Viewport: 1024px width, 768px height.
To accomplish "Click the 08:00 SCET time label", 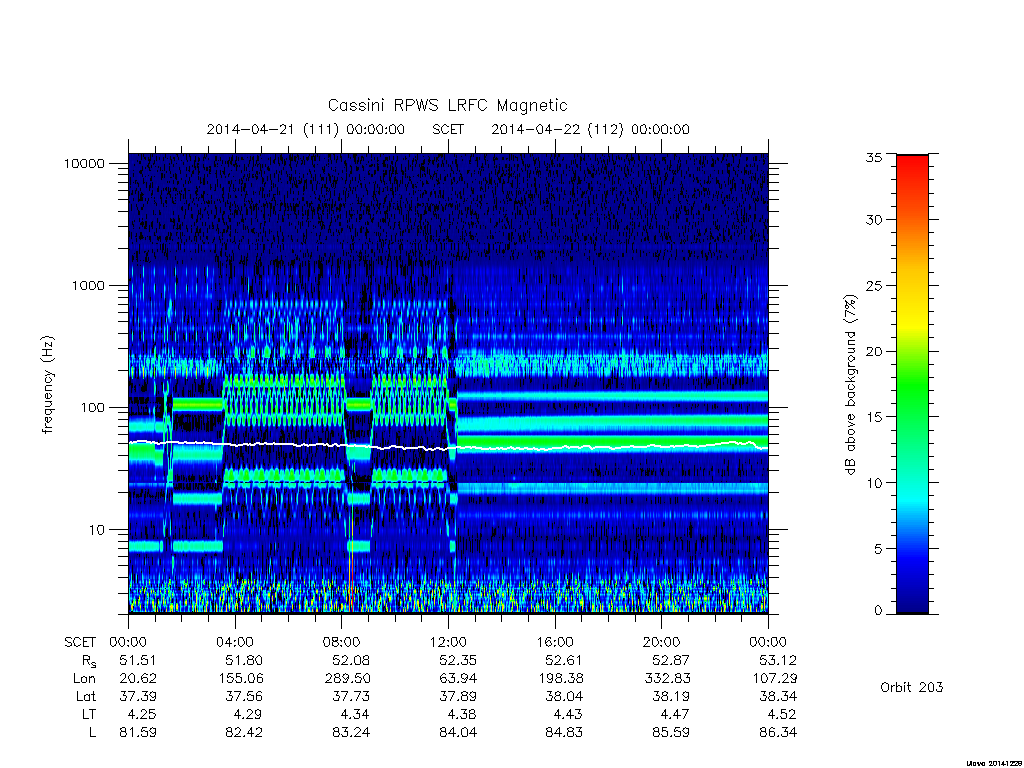I will [342, 642].
